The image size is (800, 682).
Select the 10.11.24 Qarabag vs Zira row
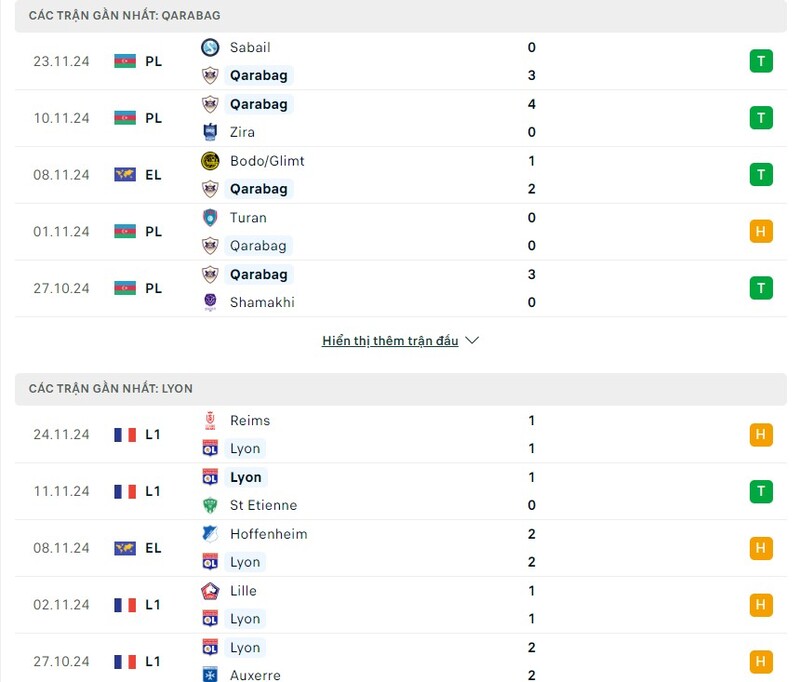point(401,118)
